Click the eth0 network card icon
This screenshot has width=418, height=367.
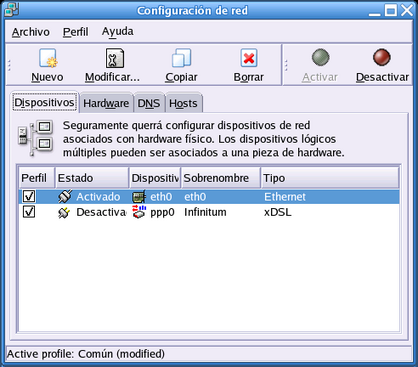point(139,197)
